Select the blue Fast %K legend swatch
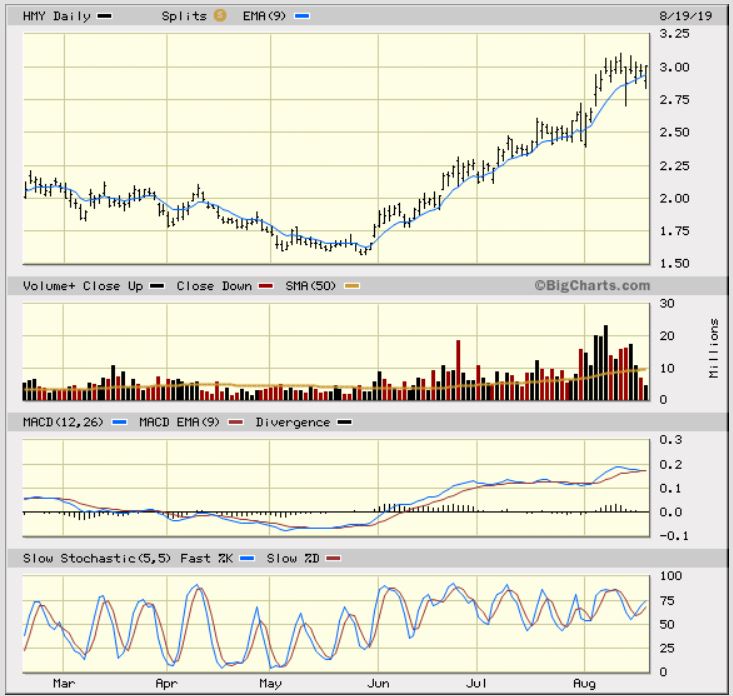 pos(248,558)
